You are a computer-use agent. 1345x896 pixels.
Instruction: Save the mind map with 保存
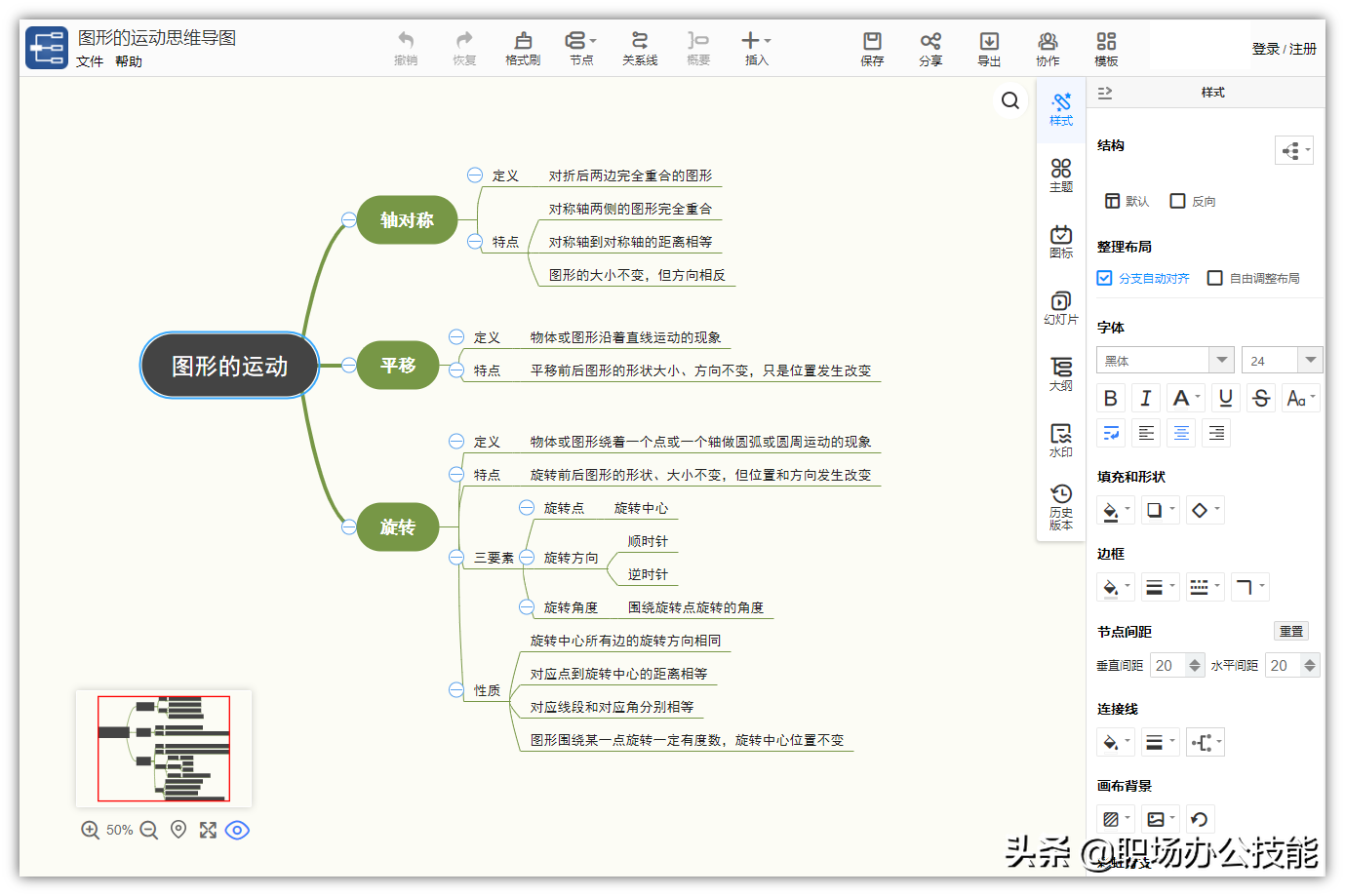click(871, 48)
